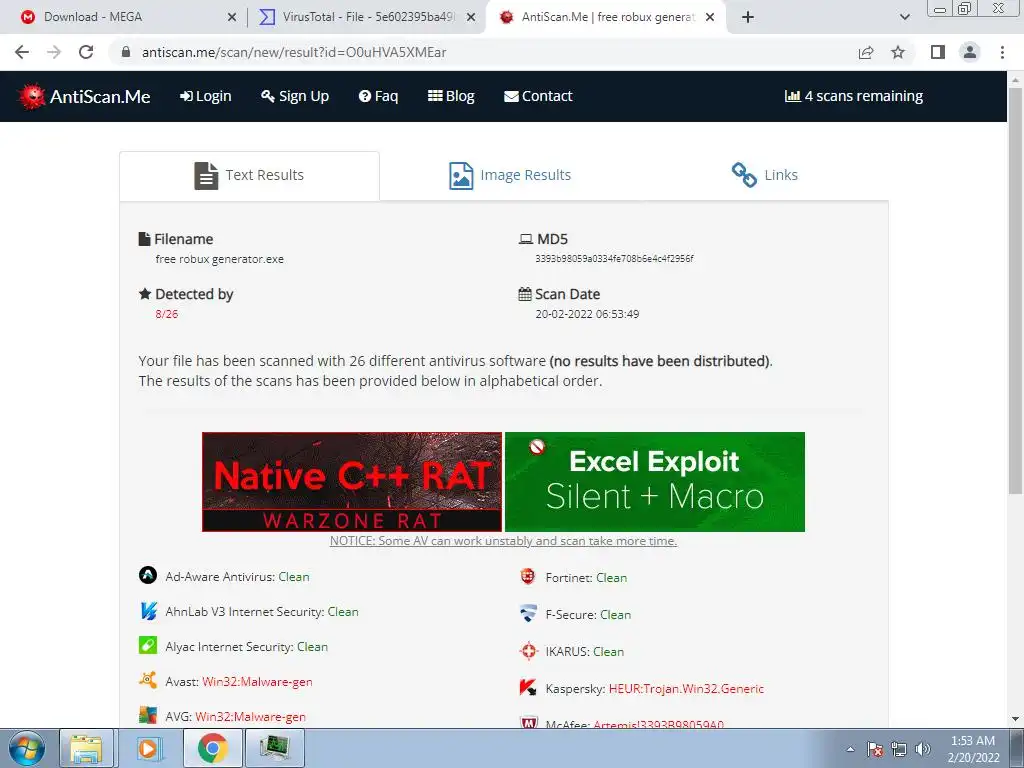
Task: Click filename free robux generator.exe
Action: [219, 259]
